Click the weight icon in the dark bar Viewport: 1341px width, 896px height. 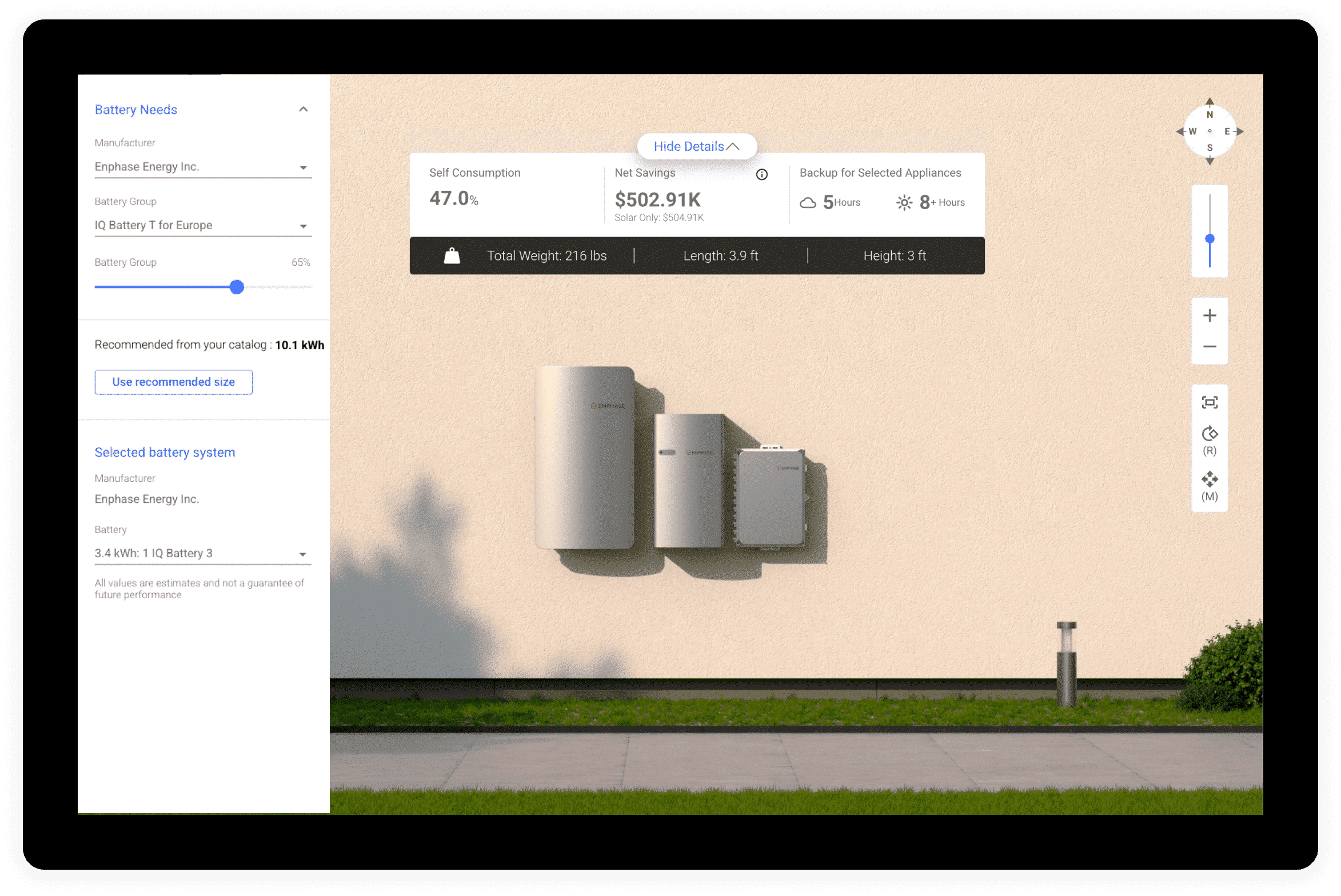[x=452, y=255]
